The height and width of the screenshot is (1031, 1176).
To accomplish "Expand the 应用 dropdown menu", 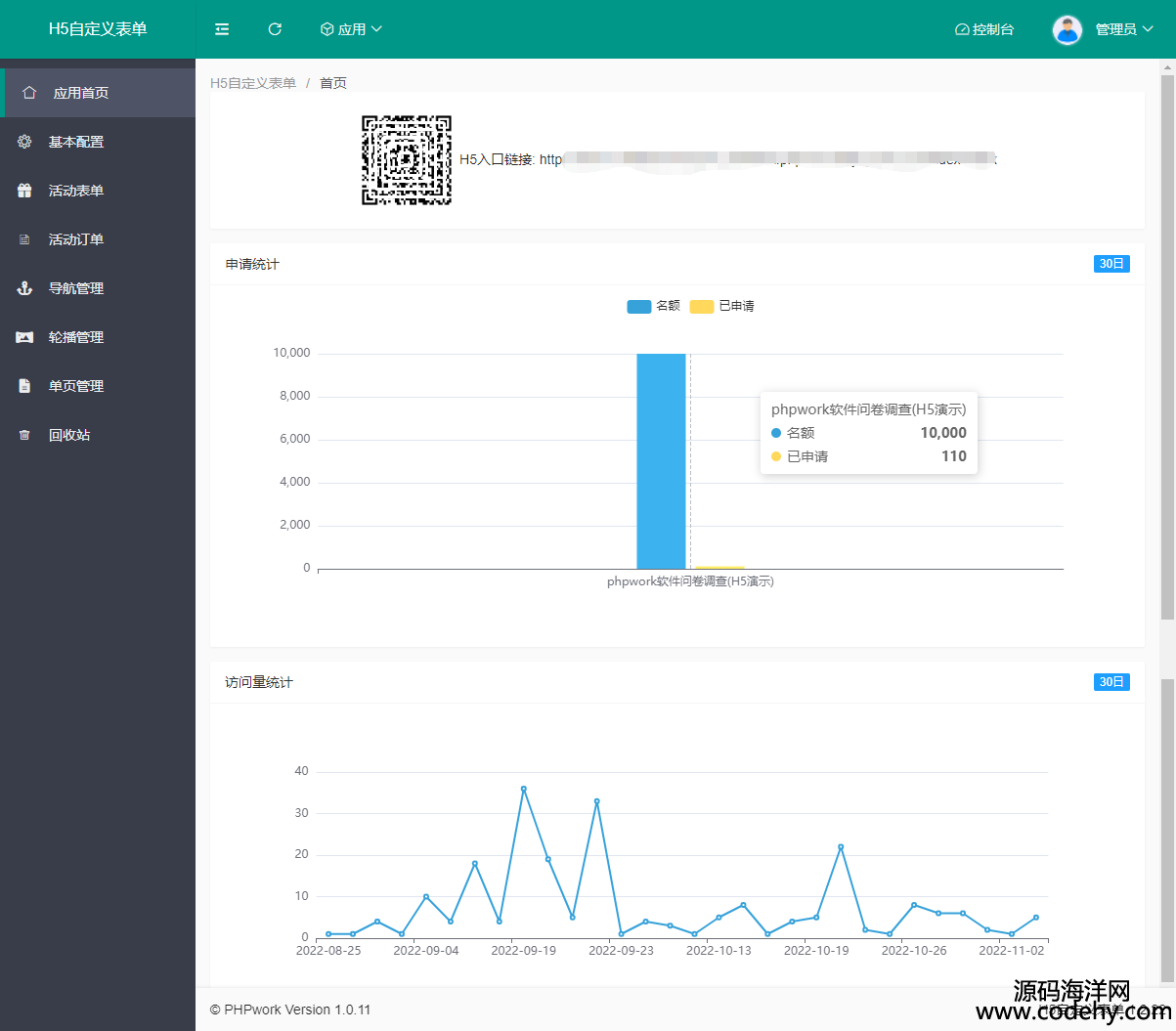I will click(x=351, y=29).
